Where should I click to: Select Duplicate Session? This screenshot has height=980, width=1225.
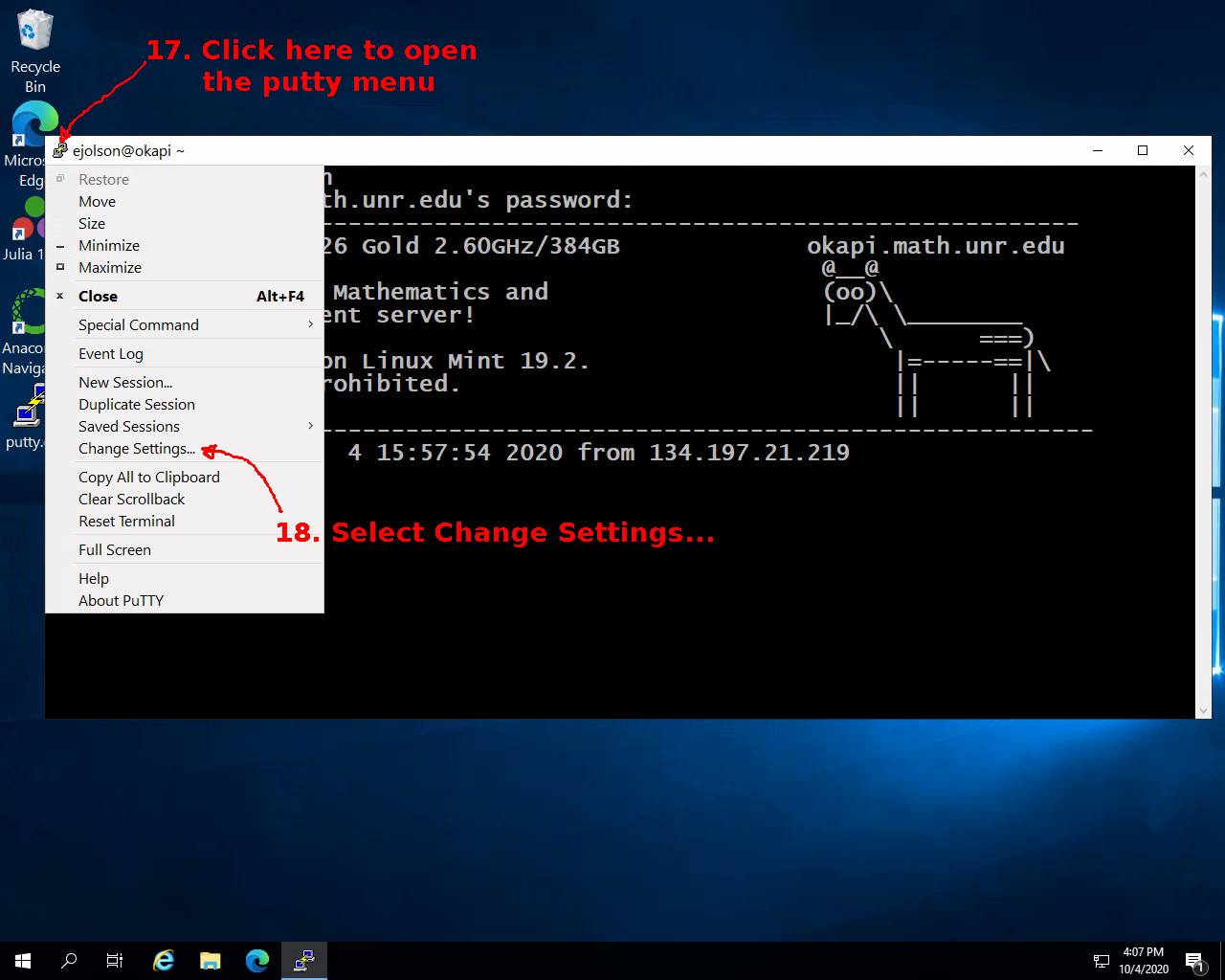point(185,405)
